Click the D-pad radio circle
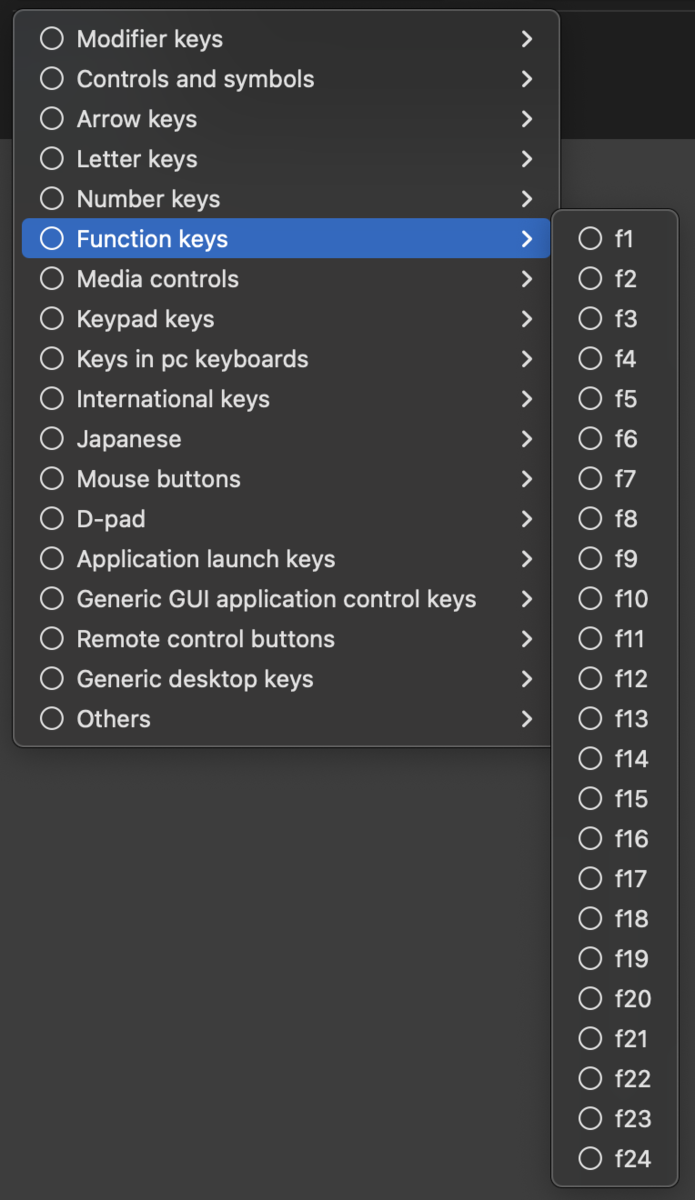 pyautogui.click(x=51, y=519)
